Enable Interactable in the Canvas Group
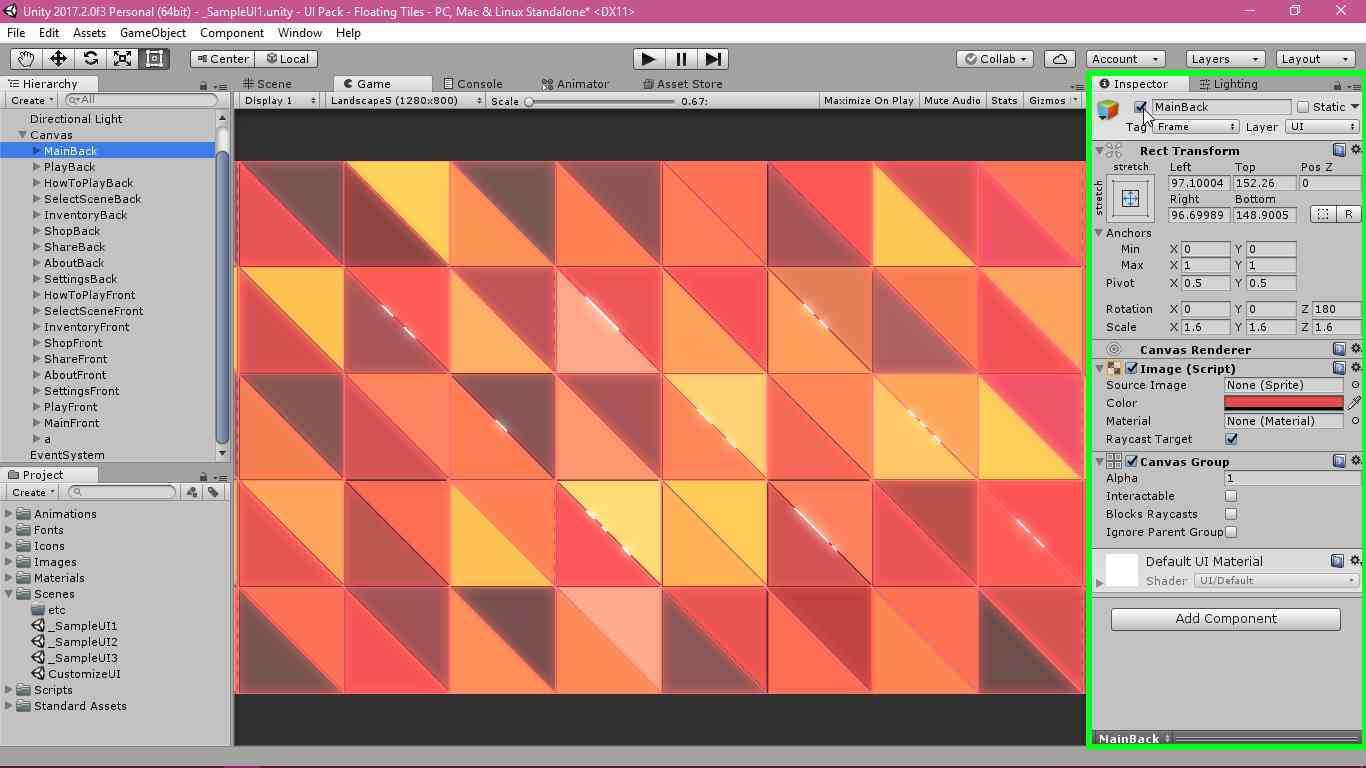The height and width of the screenshot is (768, 1366). pos(1231,496)
